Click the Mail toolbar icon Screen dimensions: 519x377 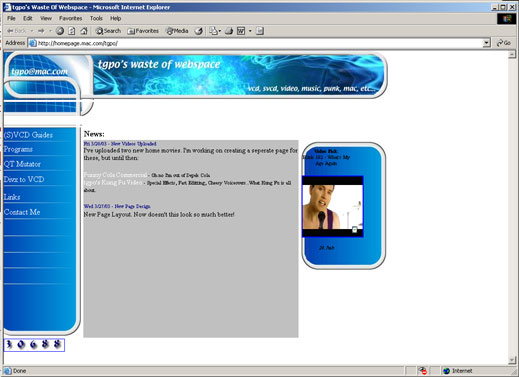click(x=213, y=31)
